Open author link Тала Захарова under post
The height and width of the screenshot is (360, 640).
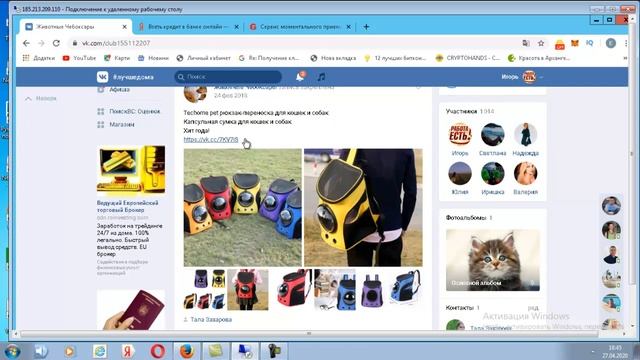click(211, 320)
